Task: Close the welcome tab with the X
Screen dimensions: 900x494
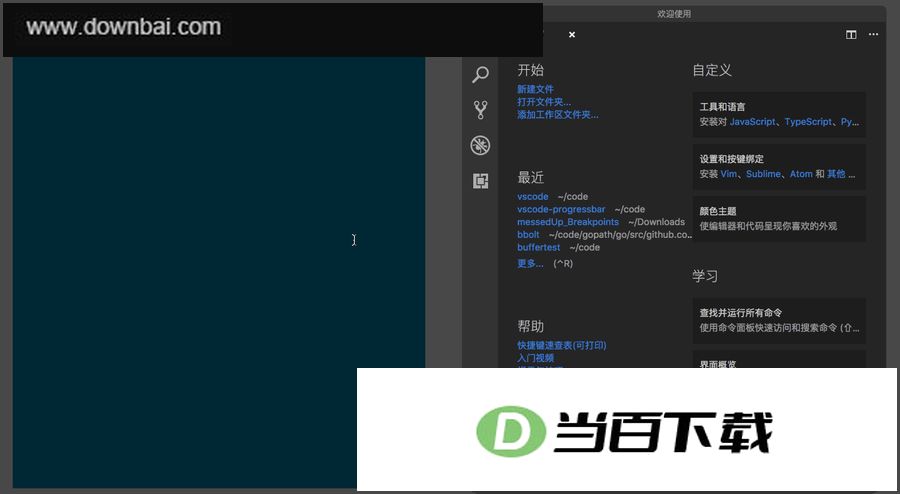Action: click(x=572, y=34)
